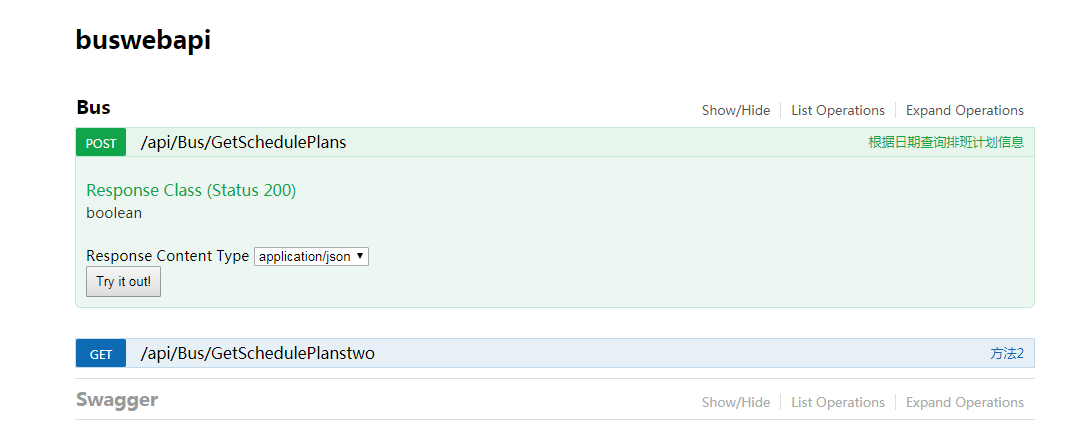Click the blue GET method badge
Screen dimensions: 1074x427
point(101,354)
